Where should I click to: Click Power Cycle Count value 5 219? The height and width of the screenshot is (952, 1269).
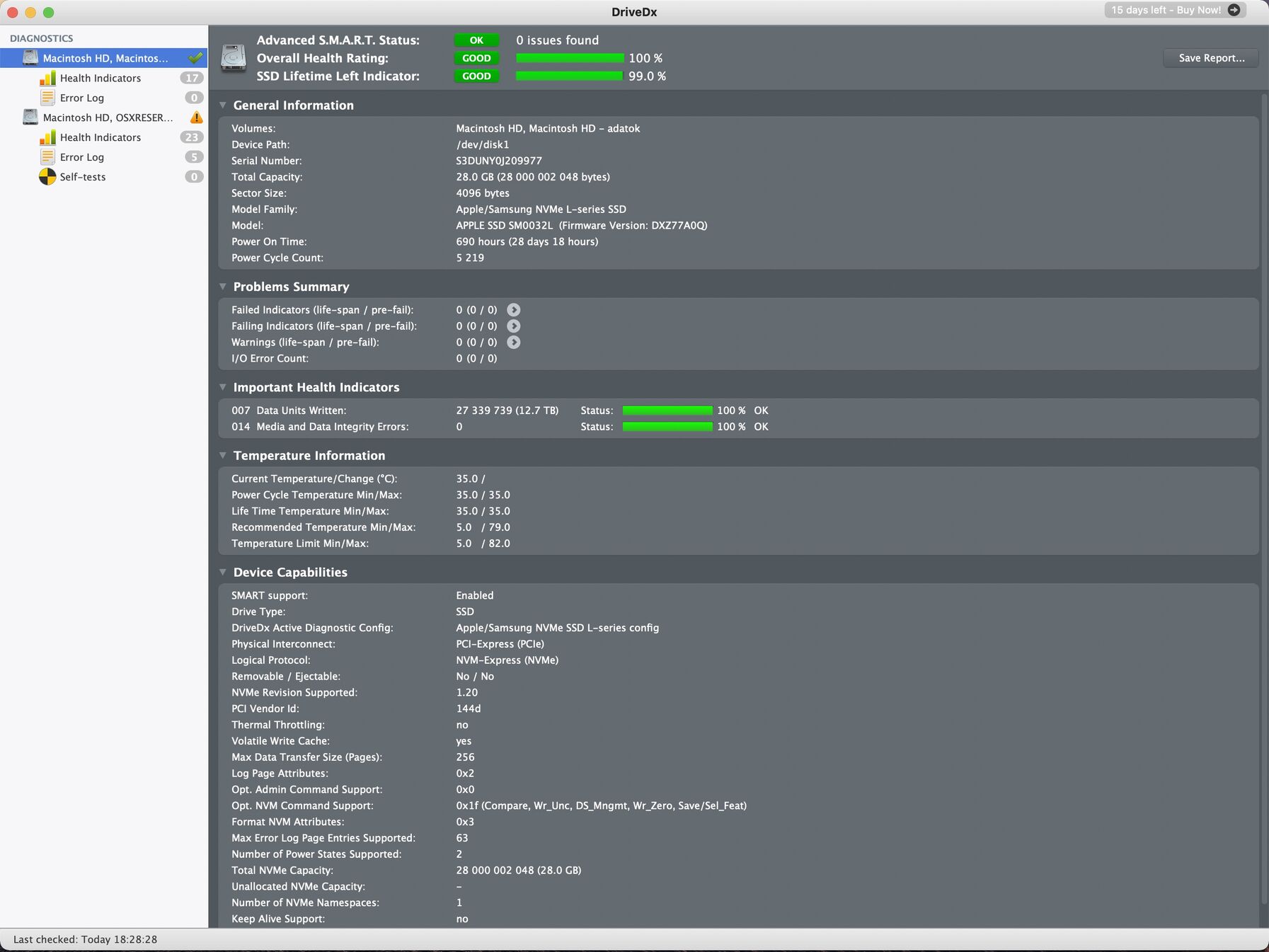click(x=470, y=258)
